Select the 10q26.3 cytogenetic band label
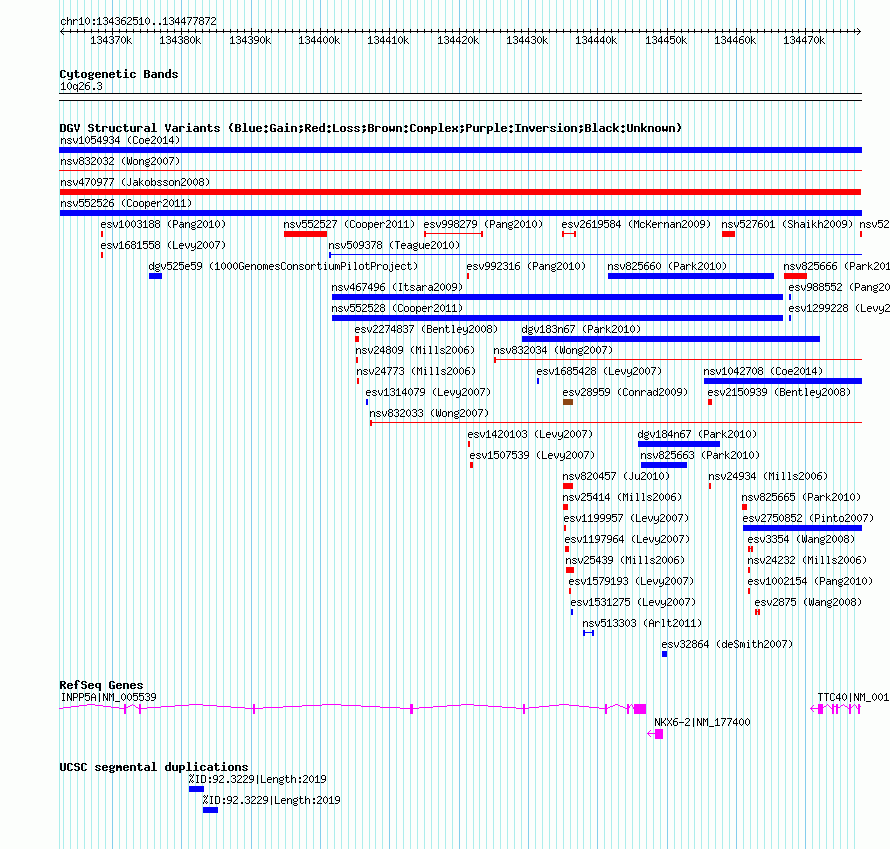The image size is (890, 849). [x=81, y=86]
